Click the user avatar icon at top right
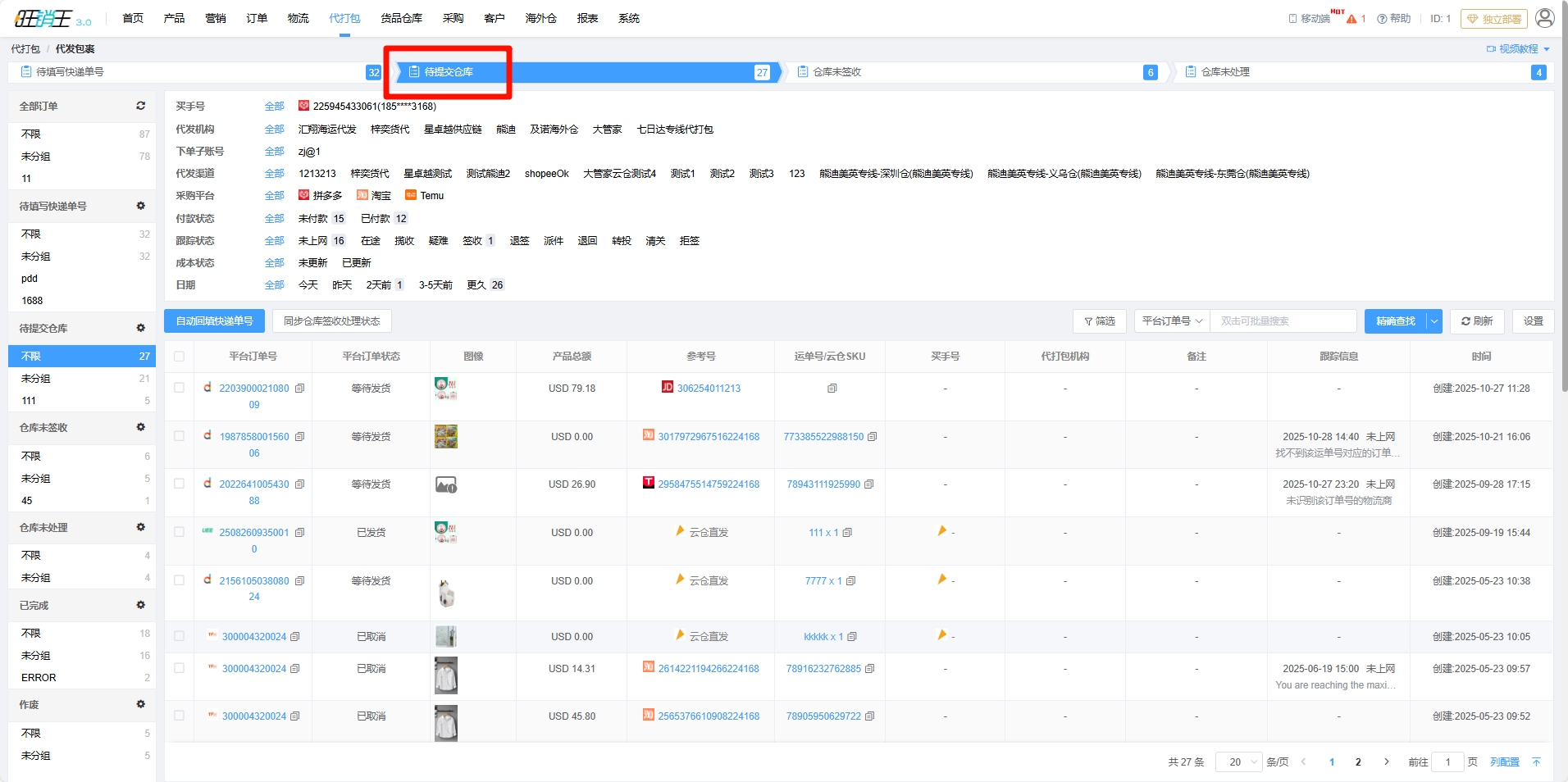 pyautogui.click(x=1544, y=18)
